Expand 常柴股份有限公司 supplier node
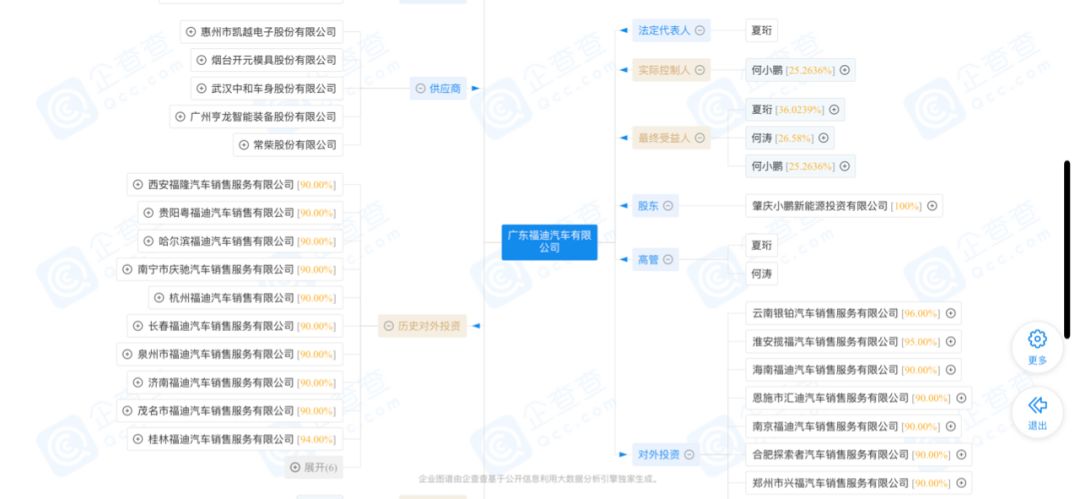The image size is (1080, 499). [244, 145]
